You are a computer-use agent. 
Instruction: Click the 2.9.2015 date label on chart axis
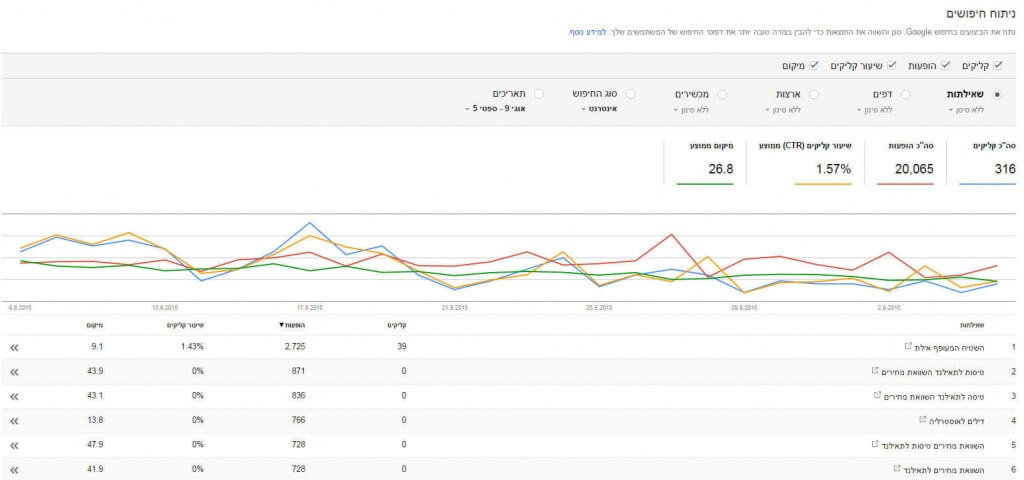[x=889, y=308]
